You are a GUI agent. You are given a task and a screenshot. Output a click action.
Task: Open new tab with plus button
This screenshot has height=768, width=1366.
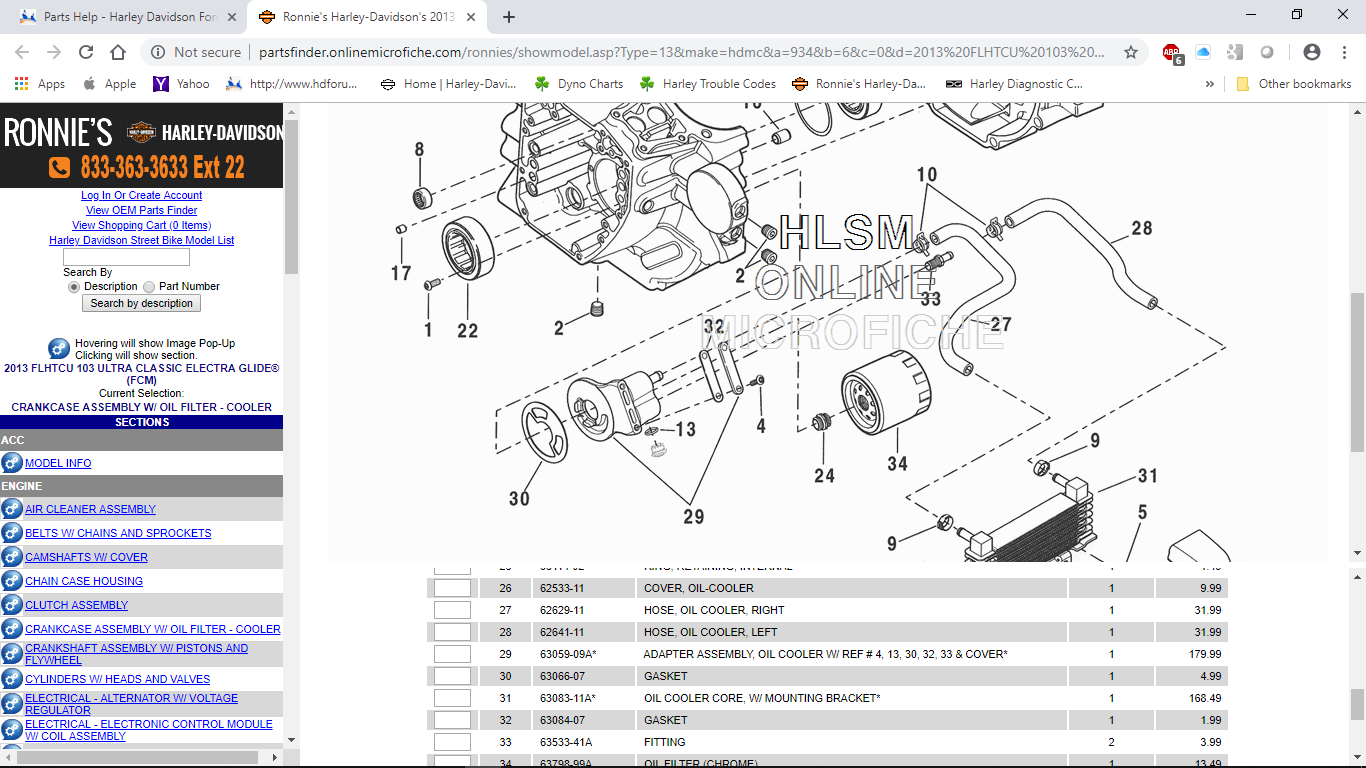click(509, 17)
